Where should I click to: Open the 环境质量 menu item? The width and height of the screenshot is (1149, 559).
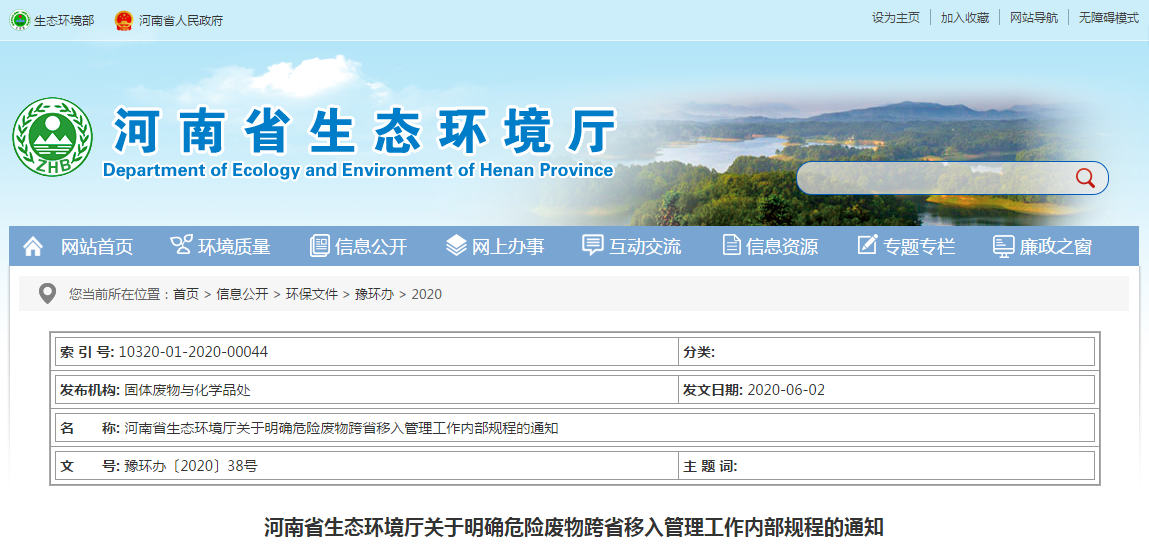[x=234, y=247]
